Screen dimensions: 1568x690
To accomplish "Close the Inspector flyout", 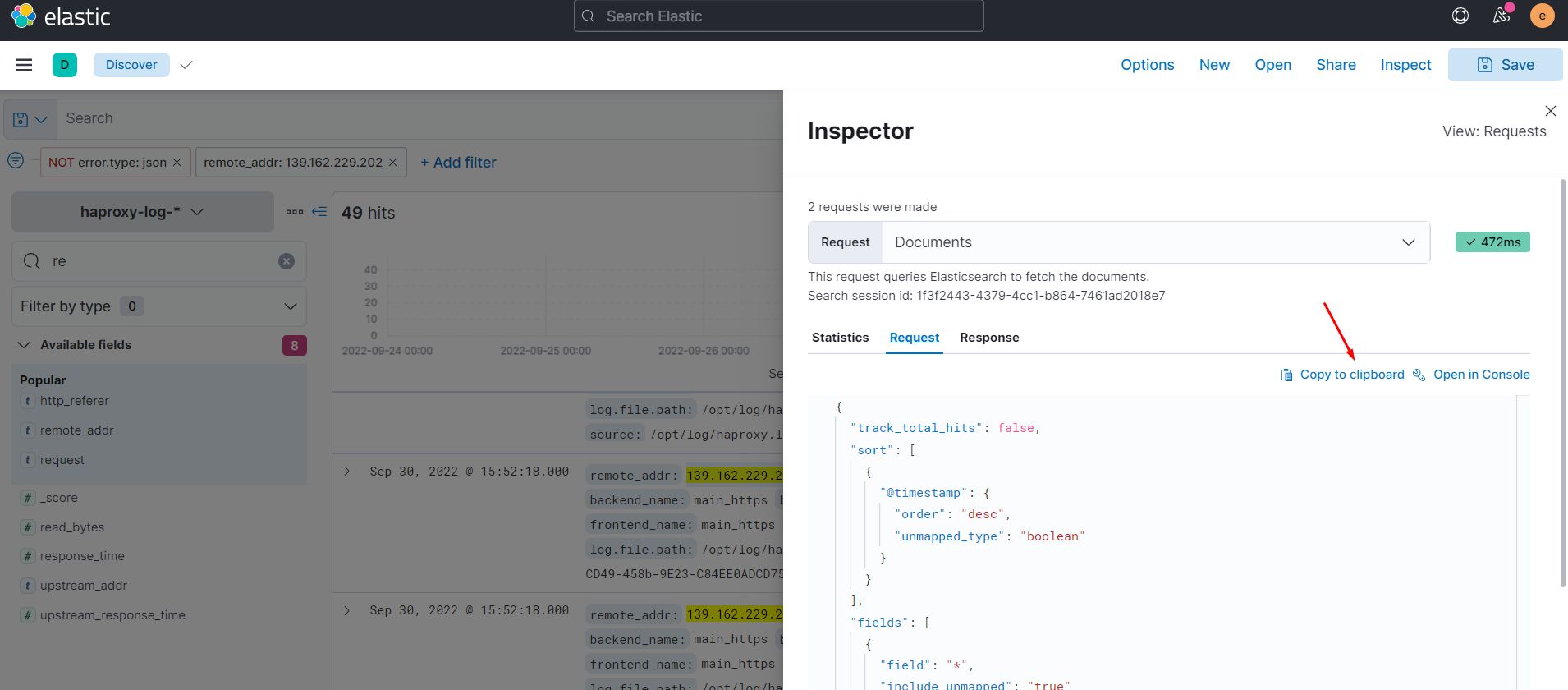I will point(1551,111).
